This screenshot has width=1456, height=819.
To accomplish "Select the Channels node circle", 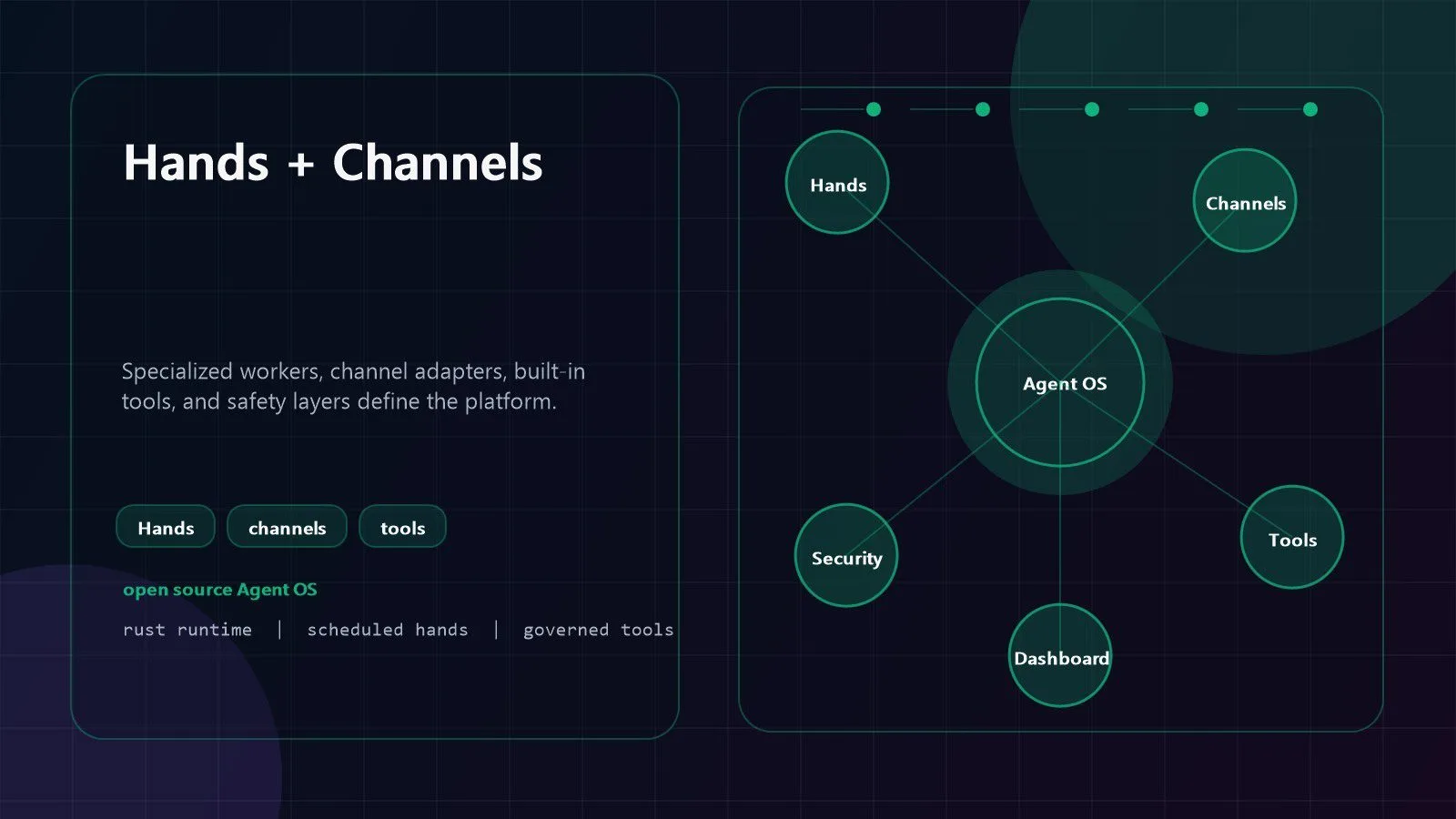I will click(1244, 200).
